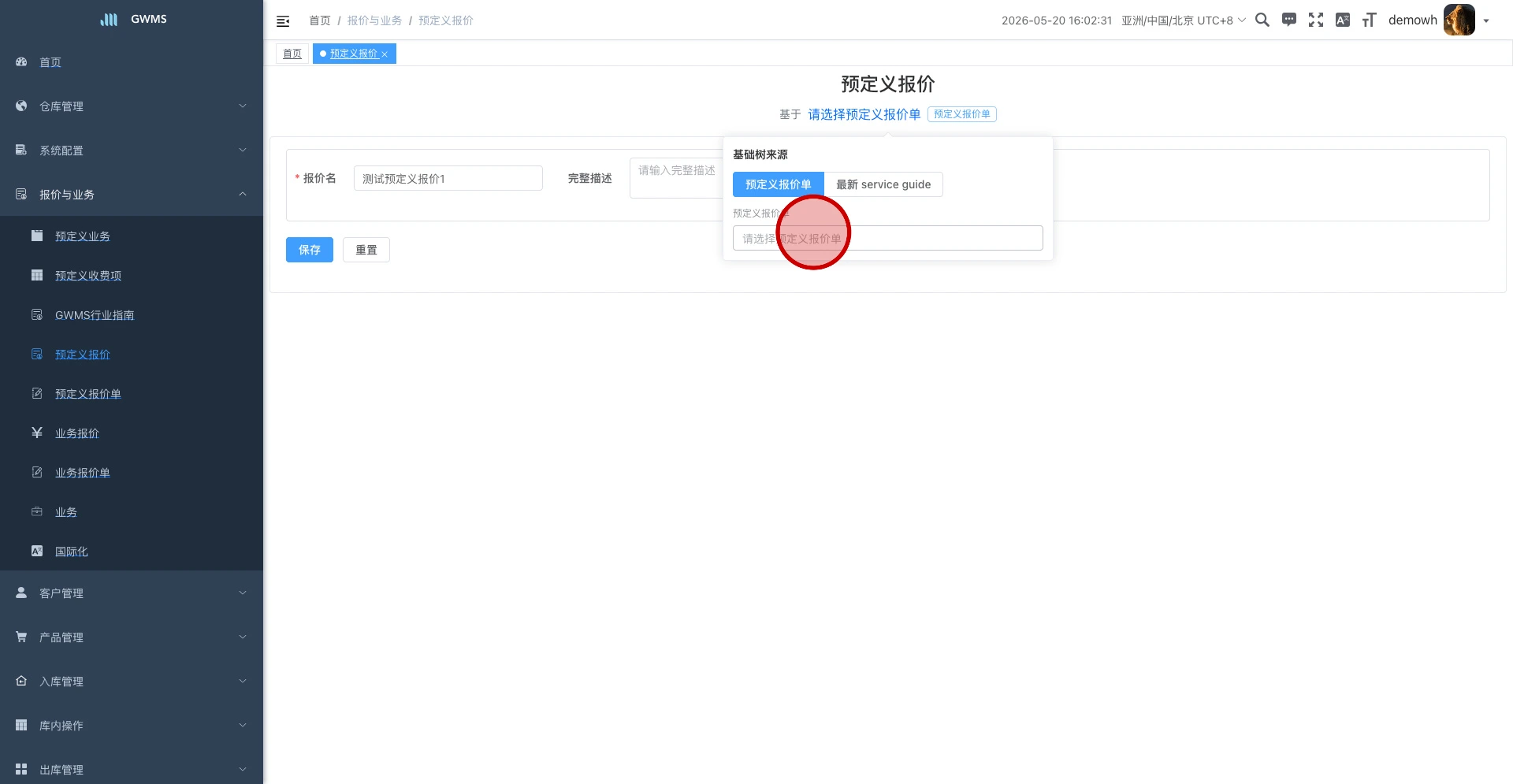The width and height of the screenshot is (1513, 784).
Task: Click the GWMS logo icon
Action: [x=109, y=19]
